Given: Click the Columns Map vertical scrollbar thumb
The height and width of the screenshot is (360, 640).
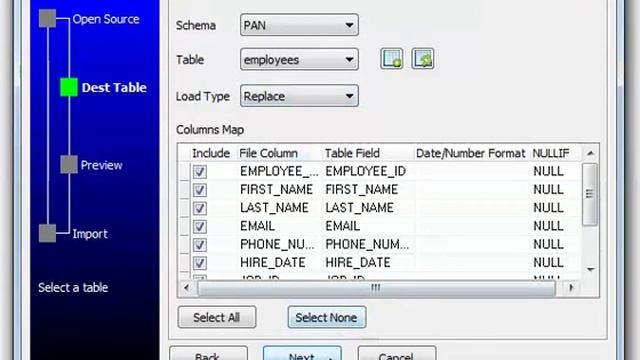Looking at the screenshot, I should [x=589, y=194].
